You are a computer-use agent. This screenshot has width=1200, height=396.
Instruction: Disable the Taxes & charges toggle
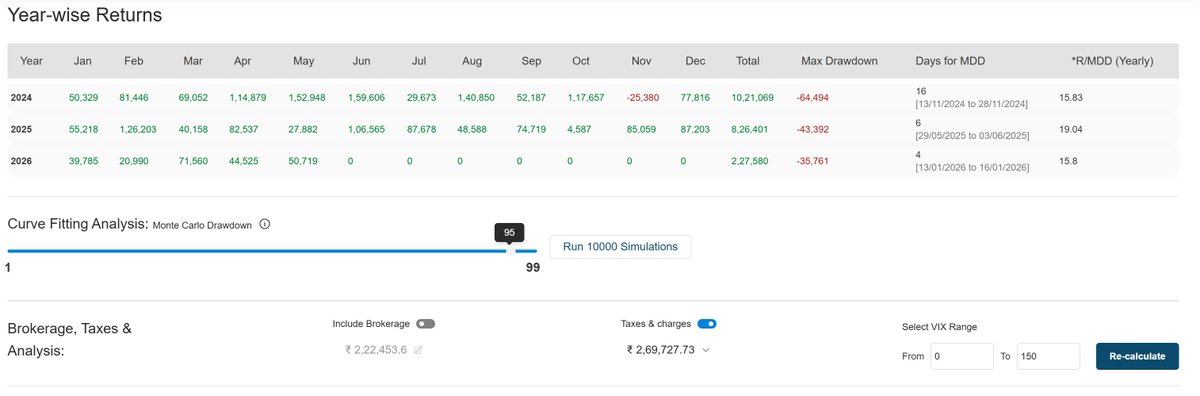click(x=707, y=324)
